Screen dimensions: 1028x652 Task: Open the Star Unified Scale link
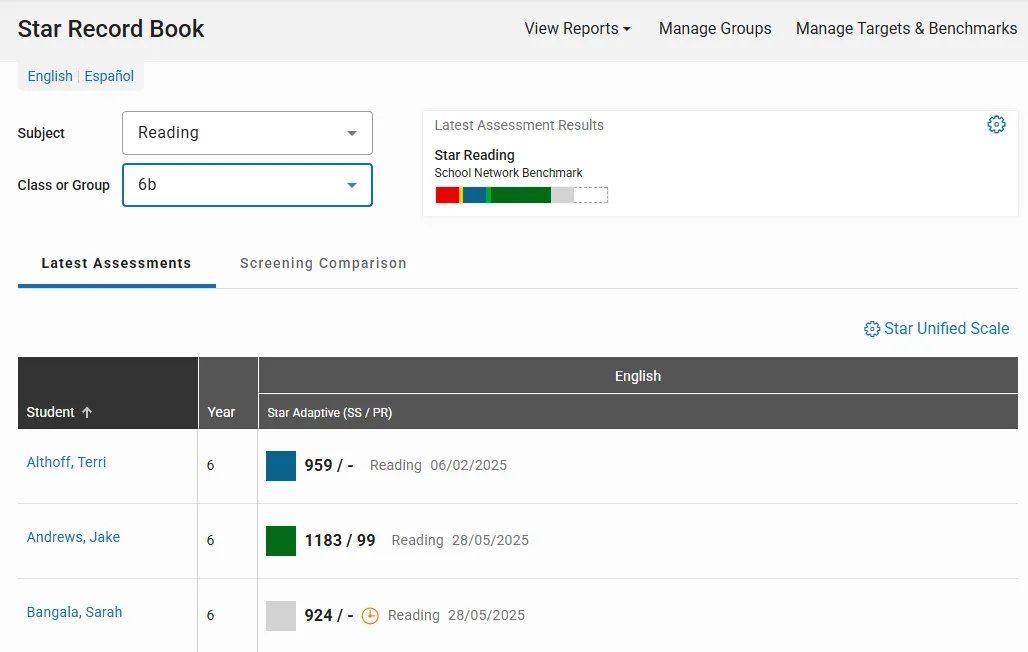[x=946, y=329]
